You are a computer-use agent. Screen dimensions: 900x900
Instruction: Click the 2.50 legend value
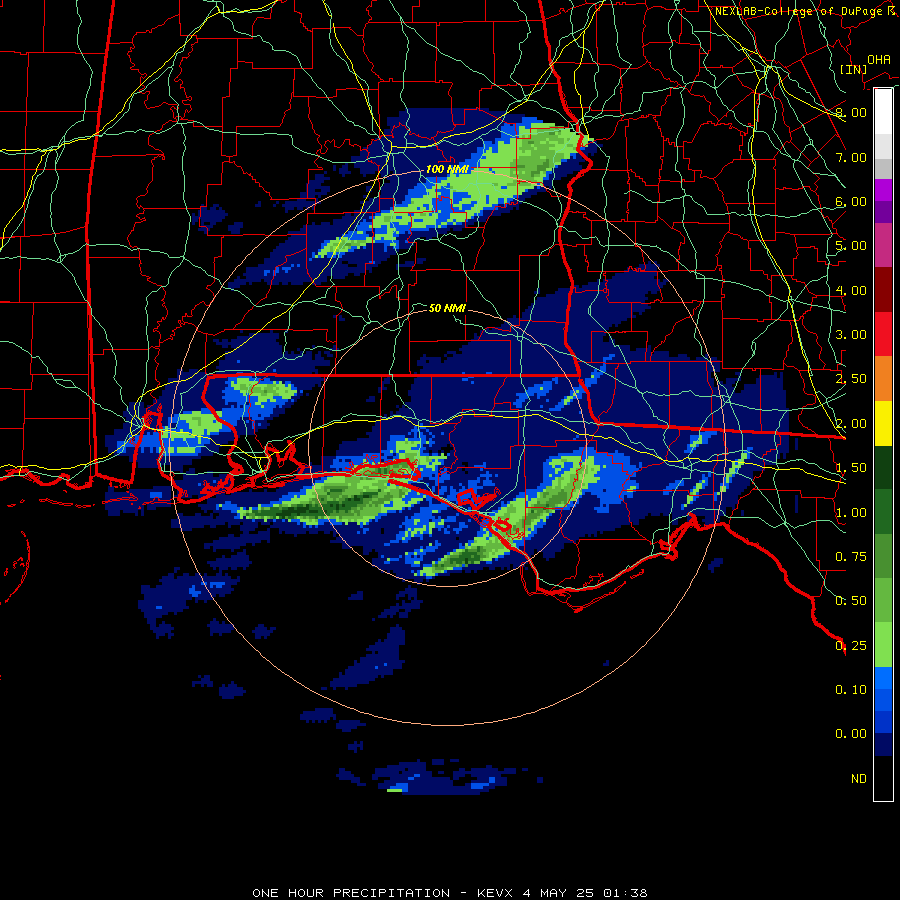click(x=851, y=379)
